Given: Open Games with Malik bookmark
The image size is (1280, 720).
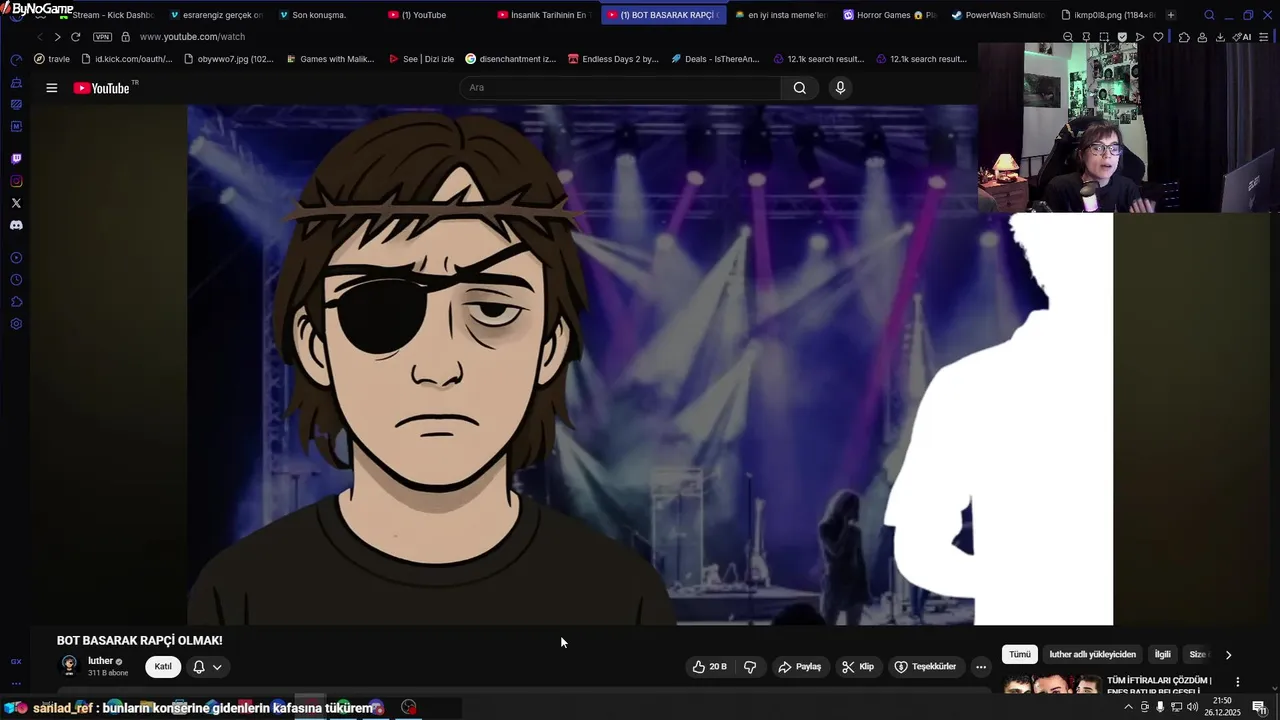Looking at the screenshot, I should click(x=330, y=59).
